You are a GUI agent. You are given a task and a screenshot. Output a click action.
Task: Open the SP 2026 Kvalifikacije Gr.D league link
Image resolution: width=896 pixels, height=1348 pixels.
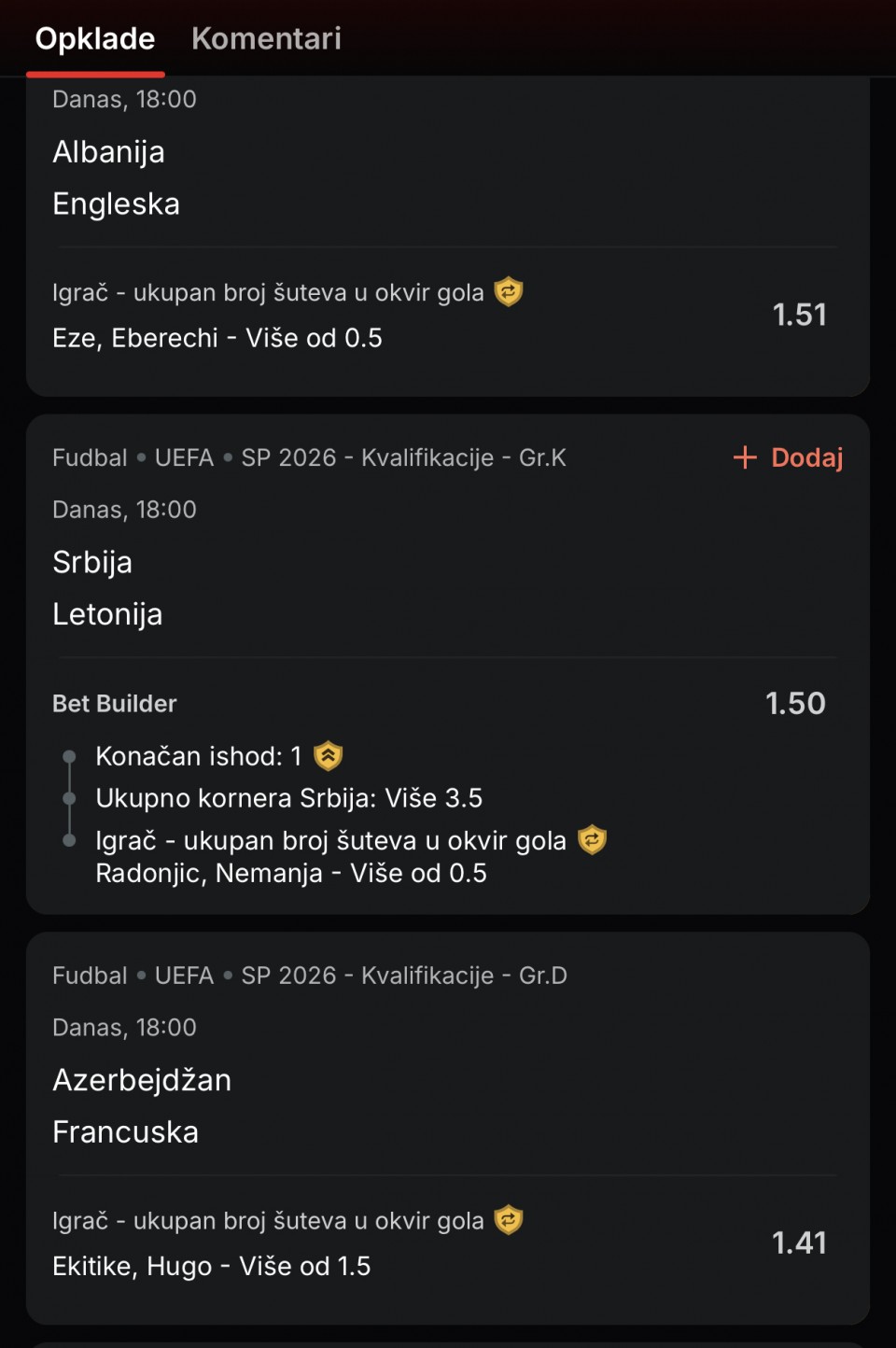[x=403, y=976]
